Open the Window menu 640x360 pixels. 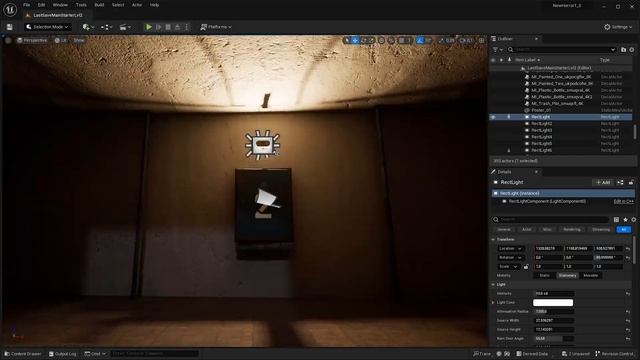(x=60, y=5)
